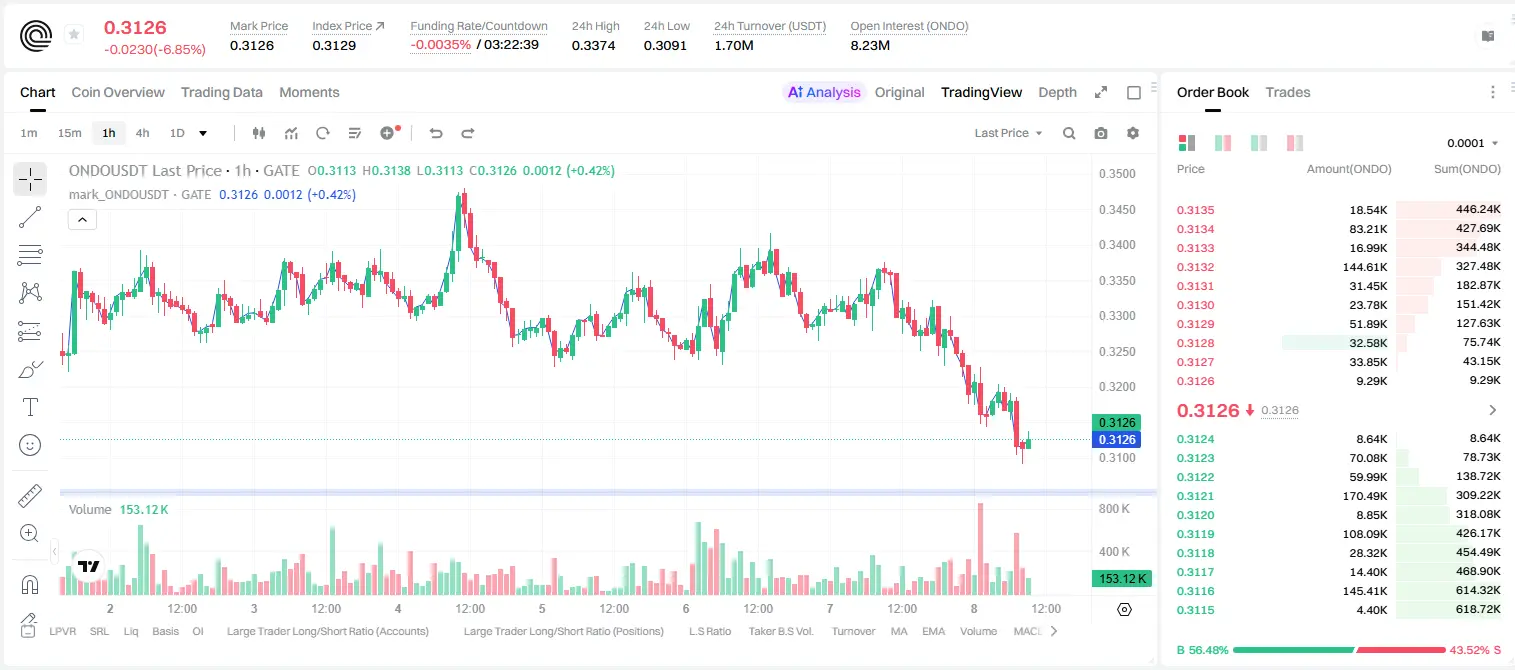Image resolution: width=1515 pixels, height=670 pixels.
Task: Toggle magnet mode for drawings
Action: point(30,584)
